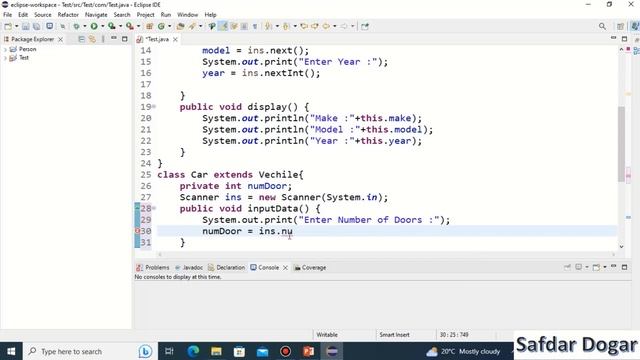This screenshot has height=360, width=640.
Task: Open Microsoft Edge from the taskbar
Action: click(193, 351)
